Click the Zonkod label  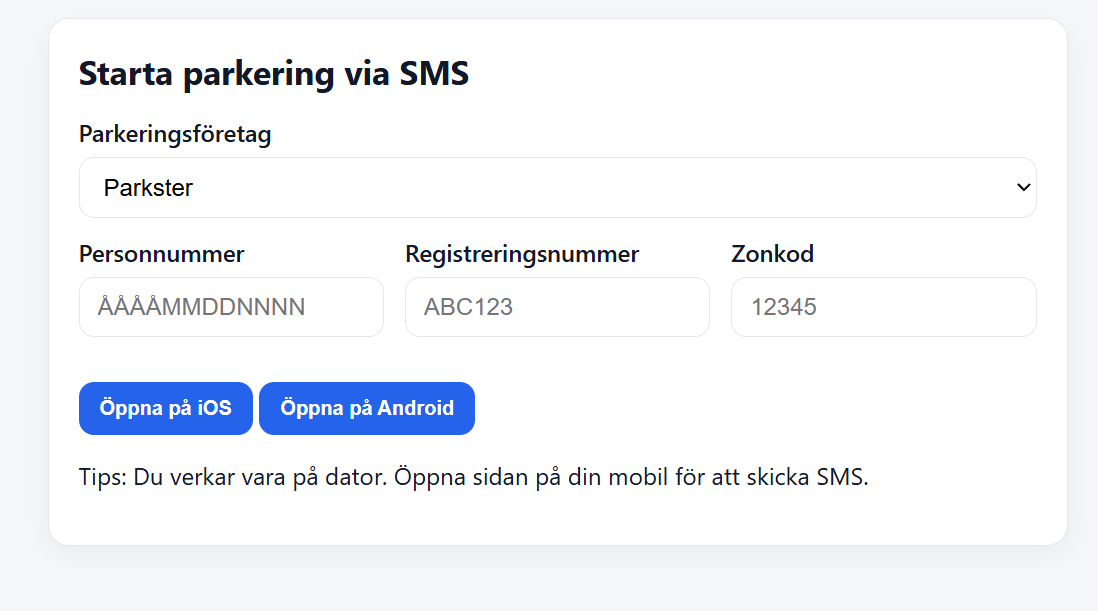click(x=772, y=254)
